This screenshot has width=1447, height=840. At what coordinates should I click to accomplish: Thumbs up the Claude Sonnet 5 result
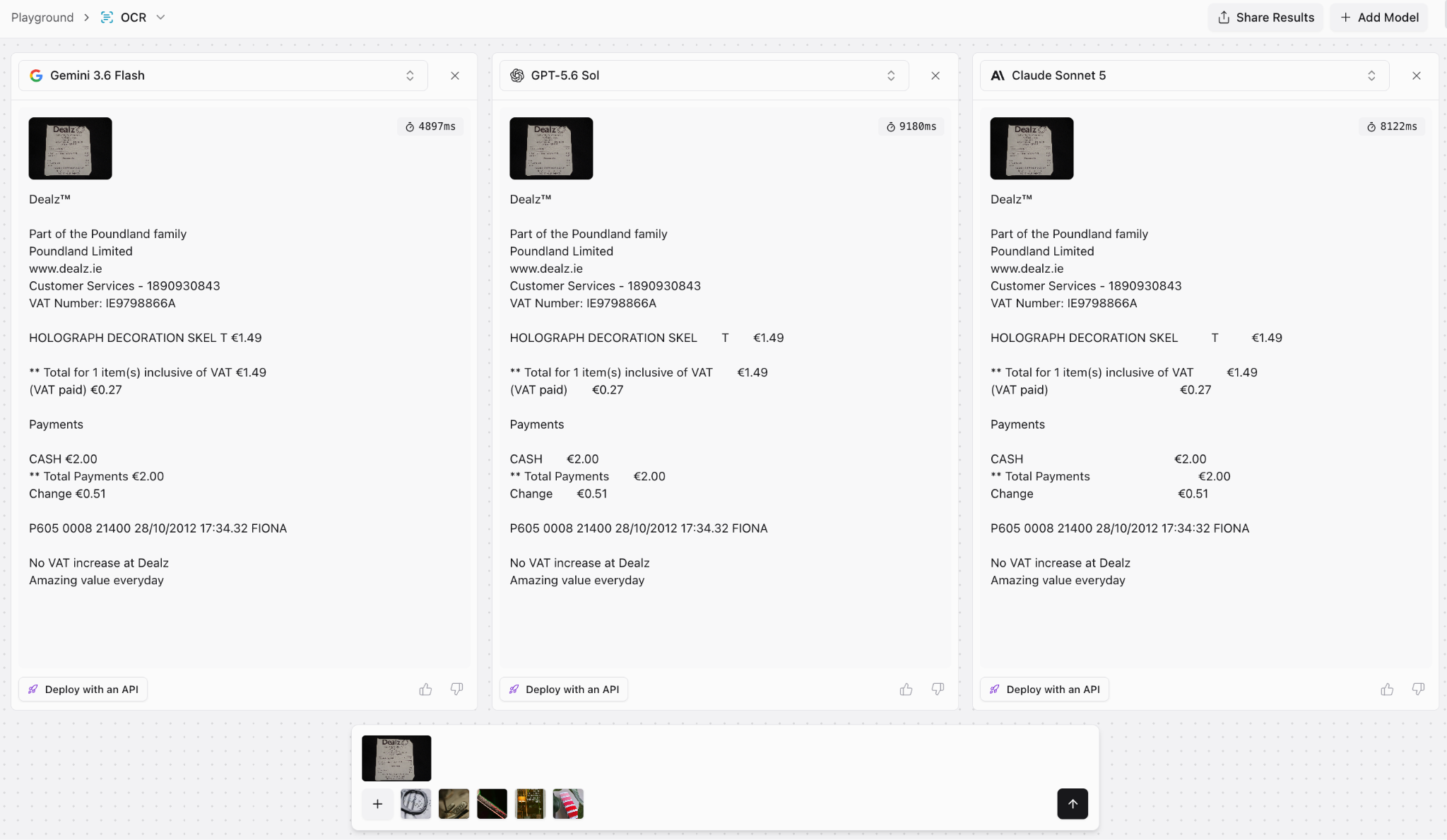(1387, 690)
